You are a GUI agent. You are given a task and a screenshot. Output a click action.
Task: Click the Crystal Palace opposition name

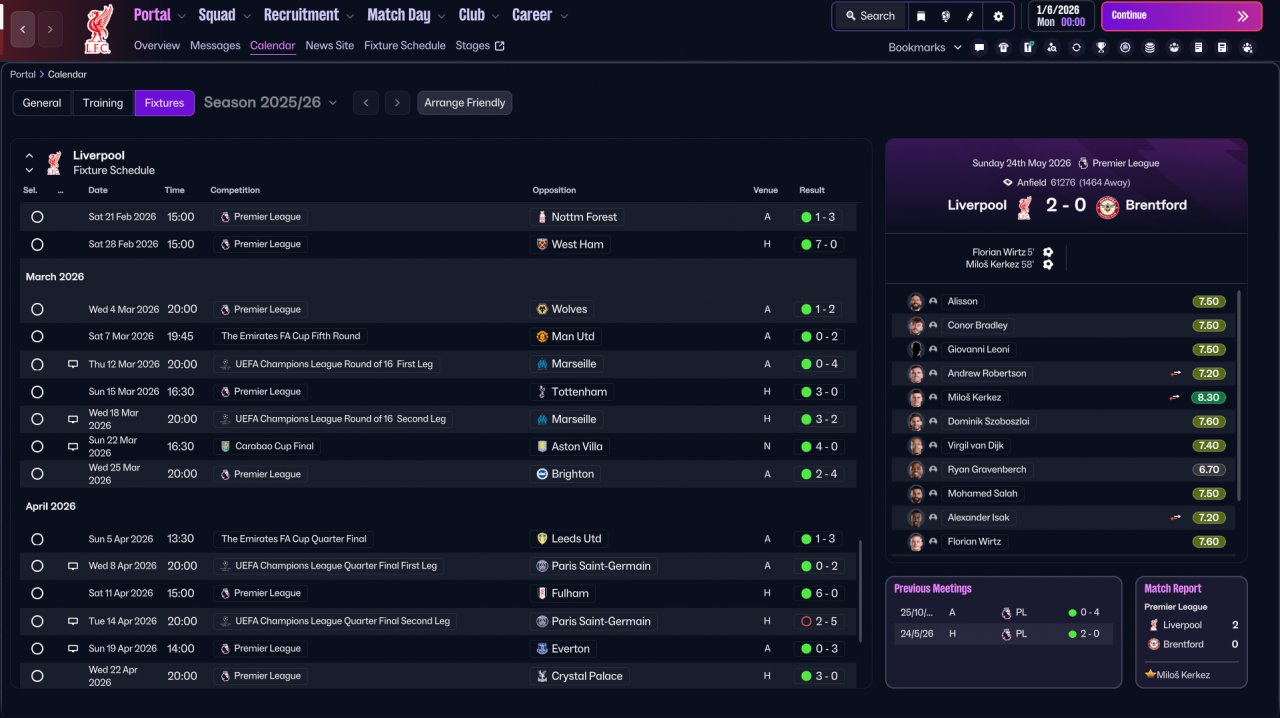(x=587, y=676)
